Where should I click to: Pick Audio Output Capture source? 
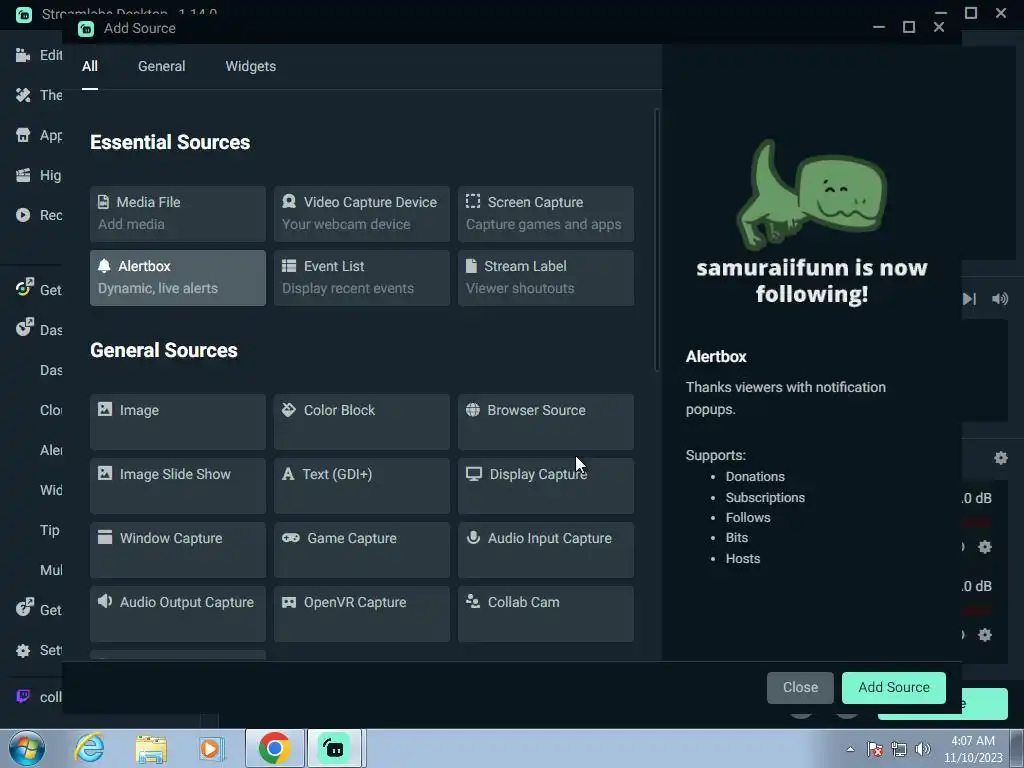point(178,614)
